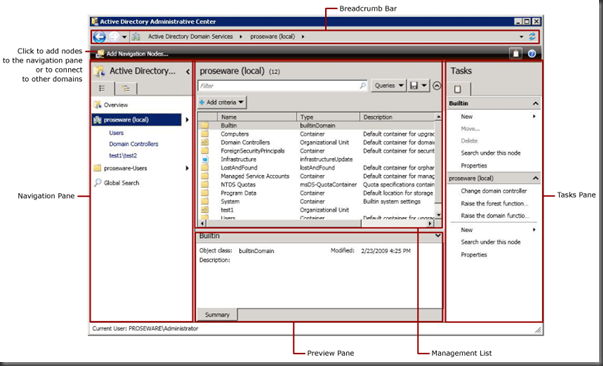
Task: Open Users link under proseware
Action: (x=116, y=133)
